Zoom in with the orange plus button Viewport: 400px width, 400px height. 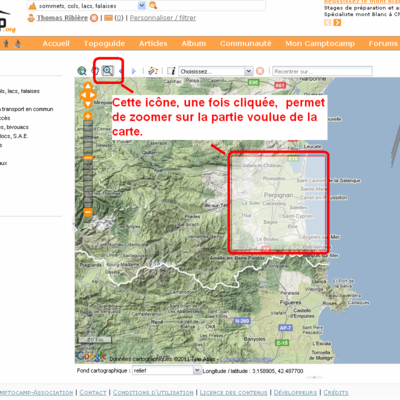tap(88, 116)
